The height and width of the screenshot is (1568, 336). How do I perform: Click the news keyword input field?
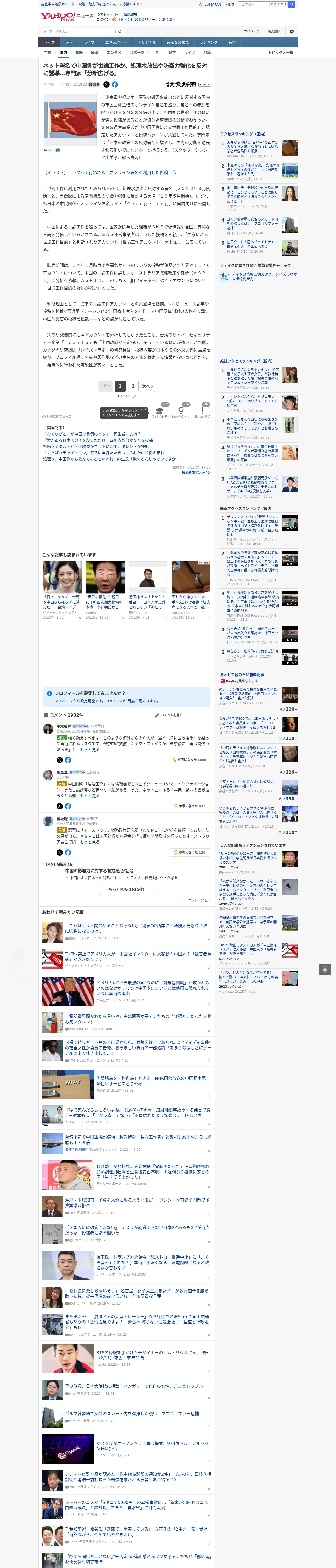pyautogui.click(x=79, y=32)
